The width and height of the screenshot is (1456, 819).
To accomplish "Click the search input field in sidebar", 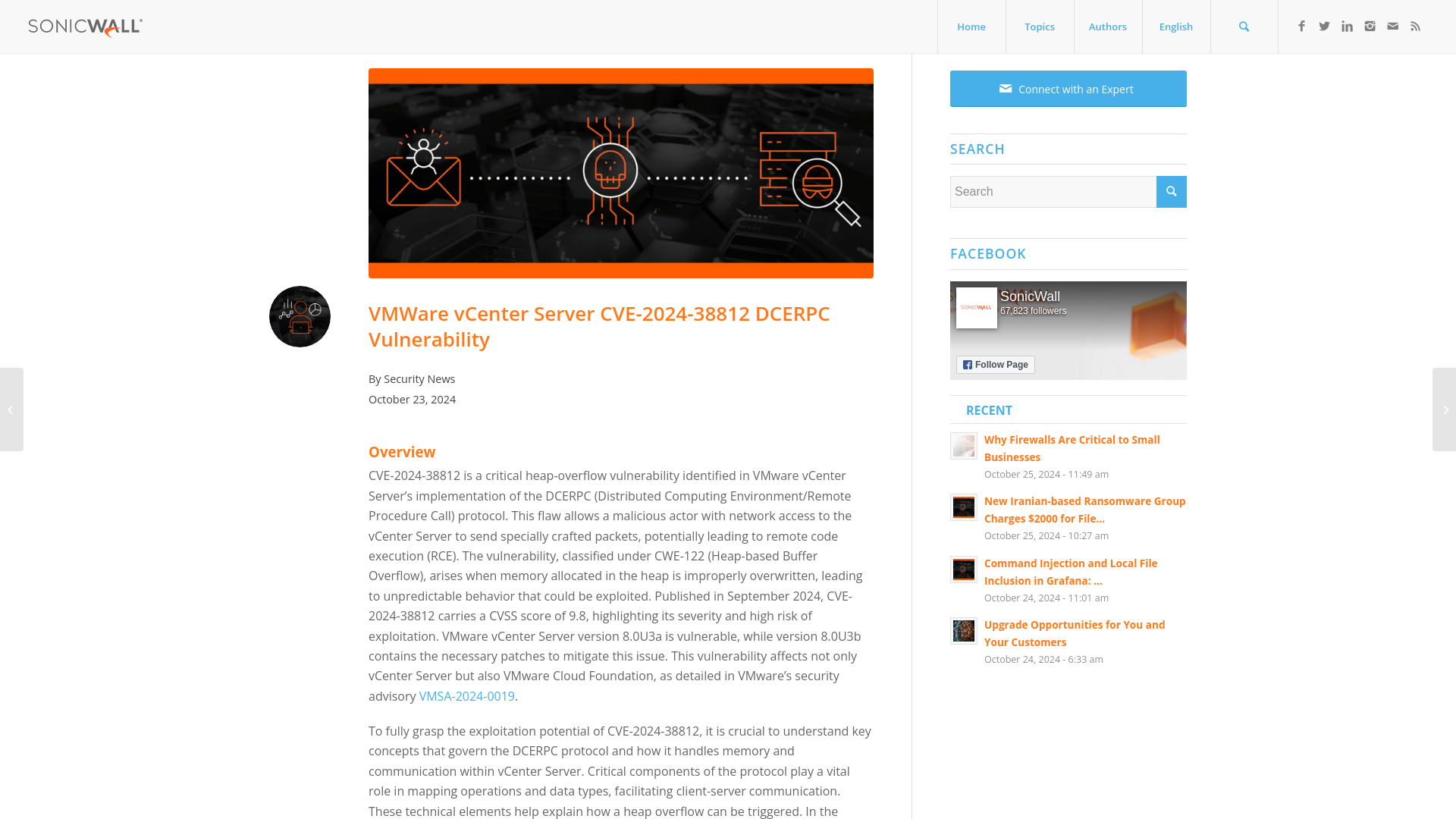I will coord(1053,192).
